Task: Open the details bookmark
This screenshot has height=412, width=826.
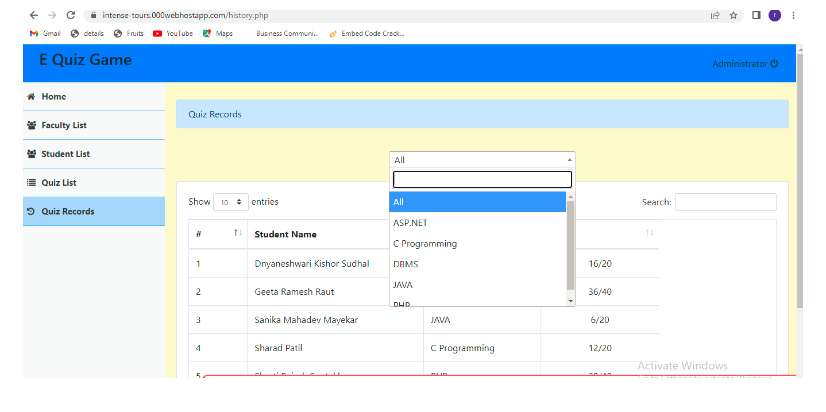Action: pyautogui.click(x=87, y=33)
